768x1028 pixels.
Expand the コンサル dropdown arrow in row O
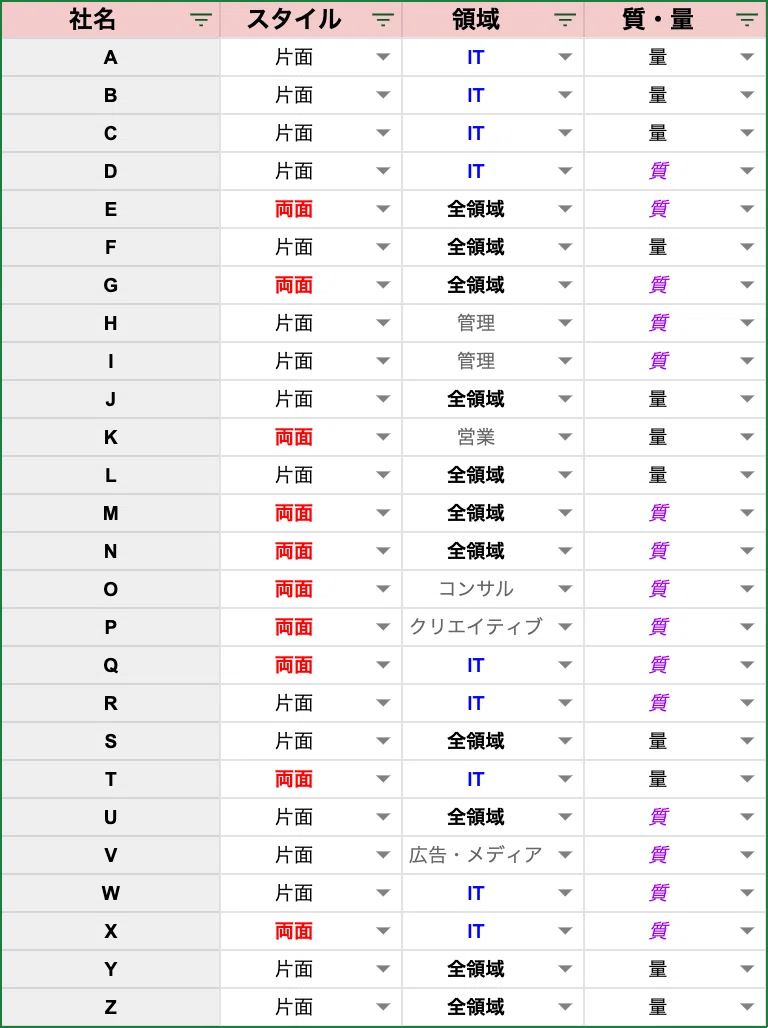pyautogui.click(x=565, y=589)
